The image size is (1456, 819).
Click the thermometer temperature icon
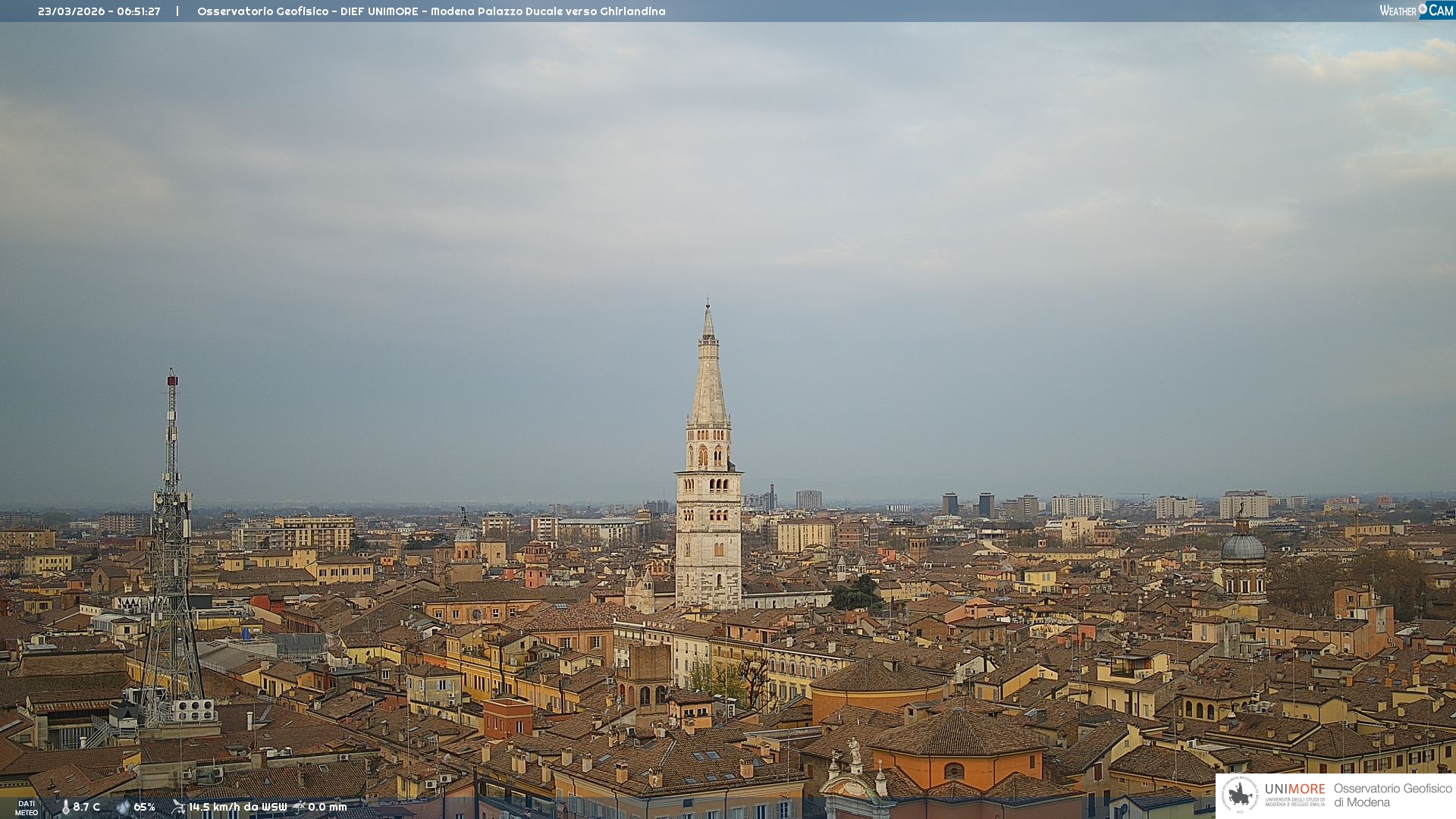[65, 807]
